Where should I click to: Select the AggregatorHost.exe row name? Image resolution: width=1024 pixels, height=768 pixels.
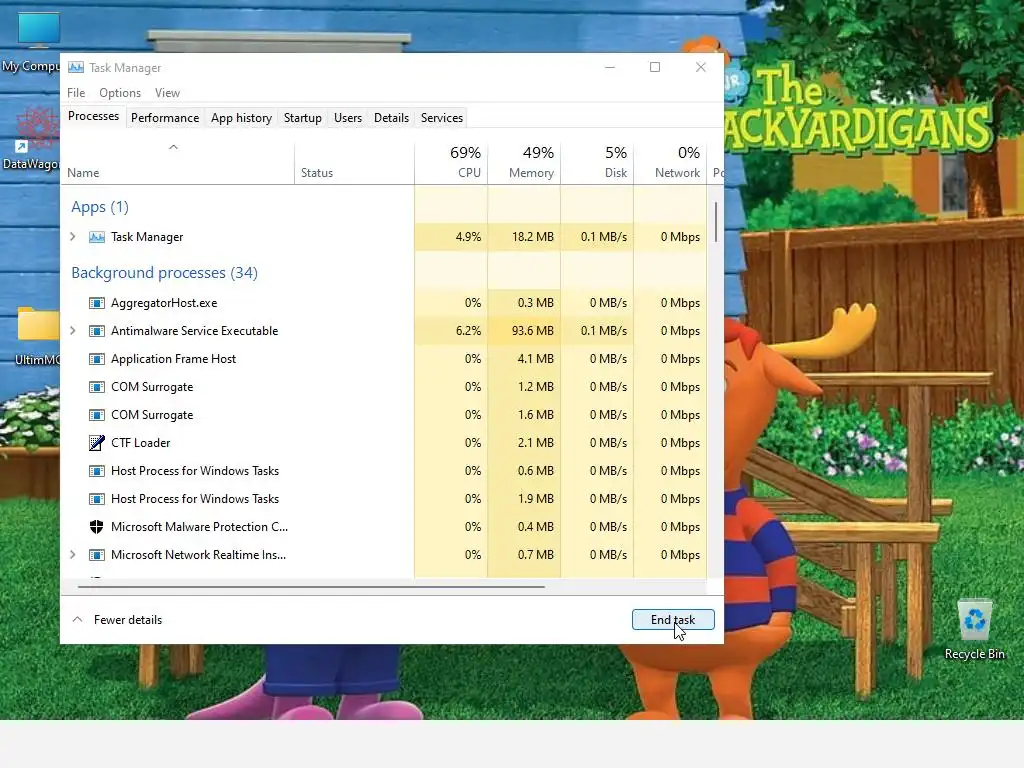pos(164,303)
